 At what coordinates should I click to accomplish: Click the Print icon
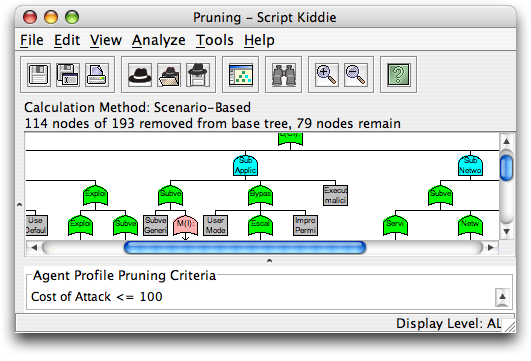coord(97,75)
